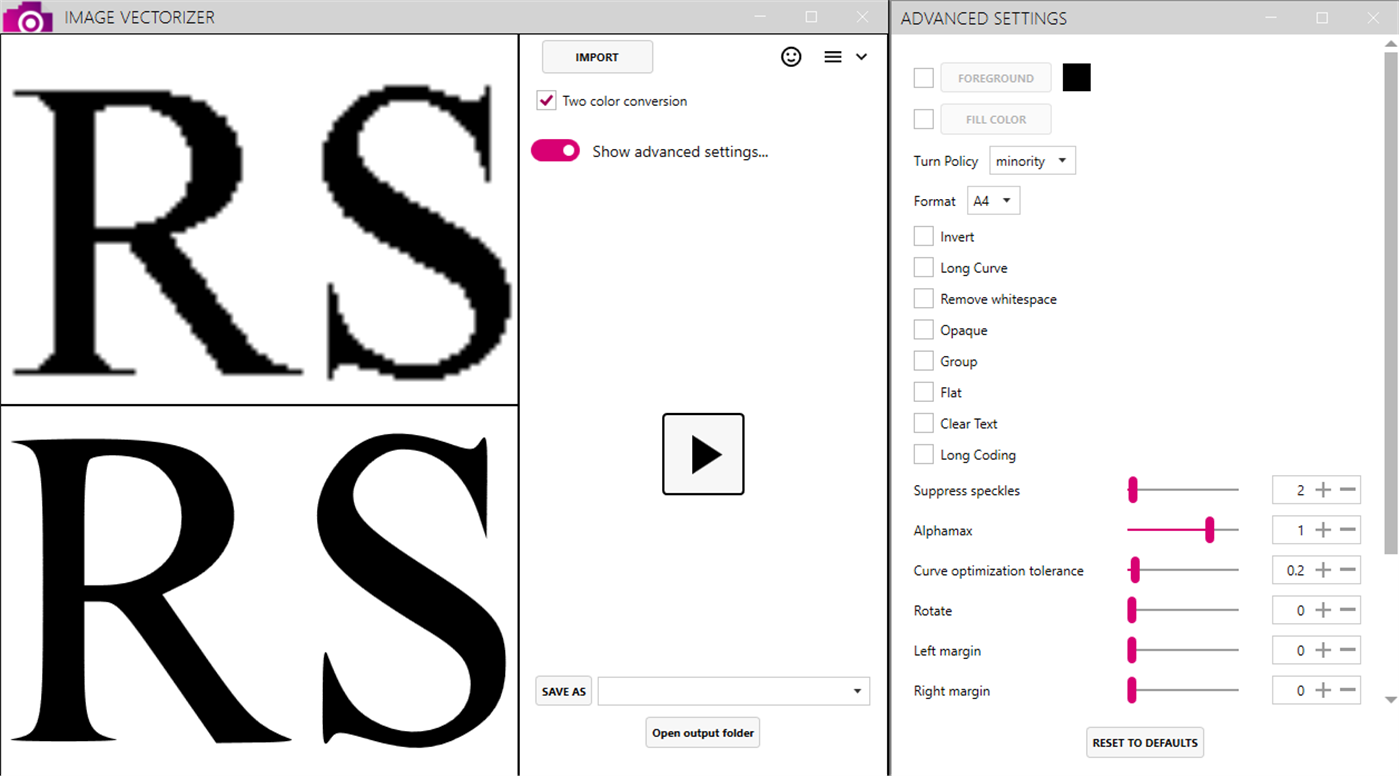Enable the Invert checkbox
This screenshot has width=1399, height=776.
923,236
